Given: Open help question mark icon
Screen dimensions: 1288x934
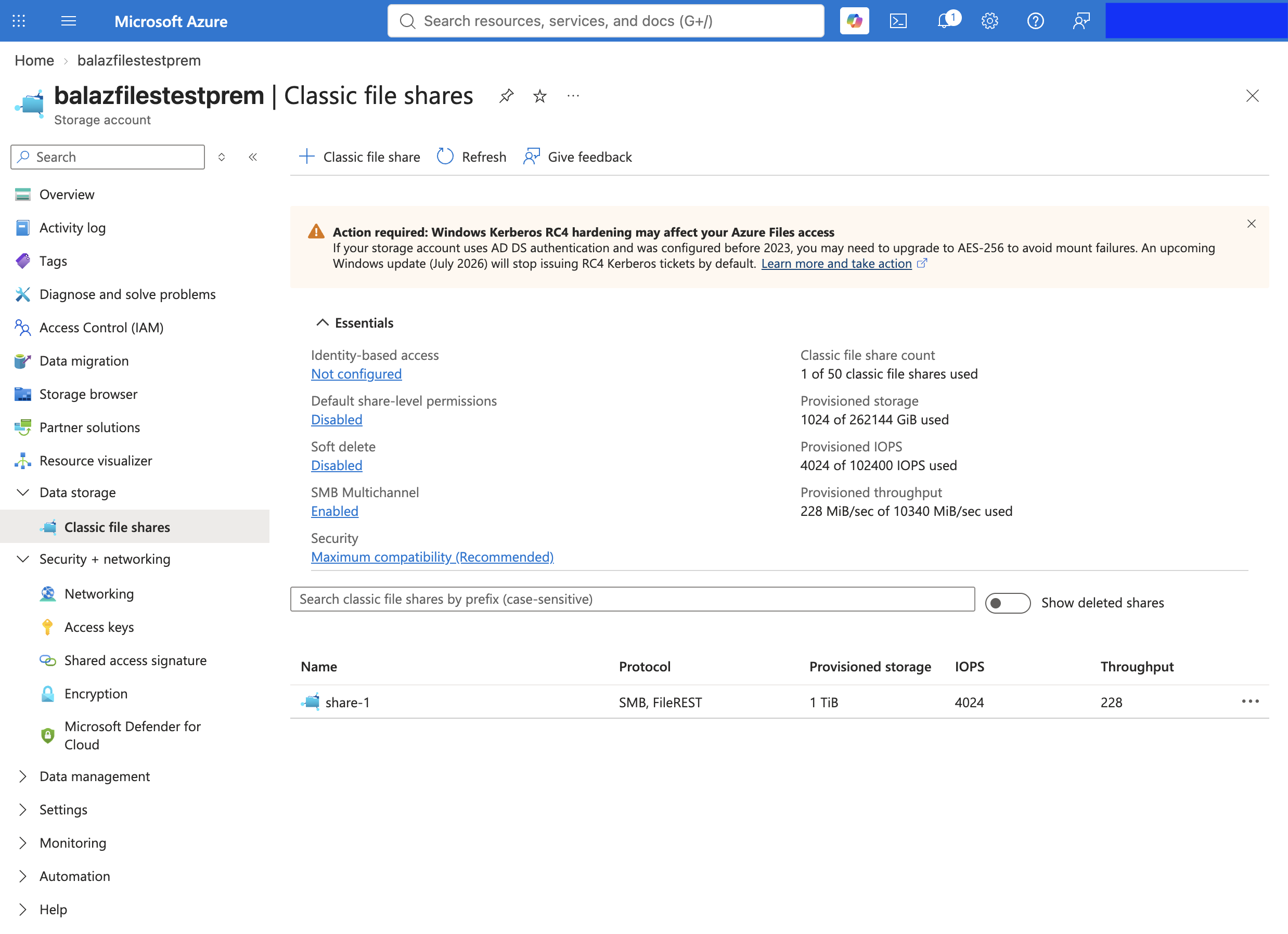Looking at the screenshot, I should [x=1035, y=21].
